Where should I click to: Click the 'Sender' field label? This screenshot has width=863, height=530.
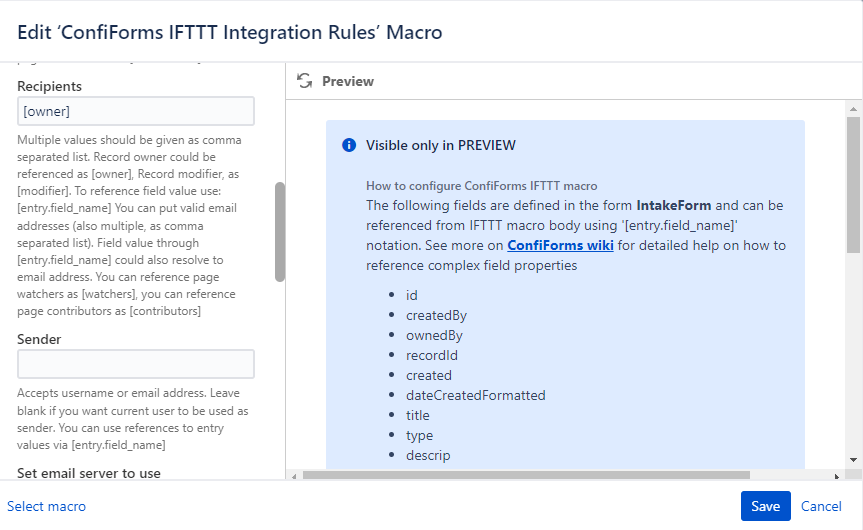(x=39, y=339)
